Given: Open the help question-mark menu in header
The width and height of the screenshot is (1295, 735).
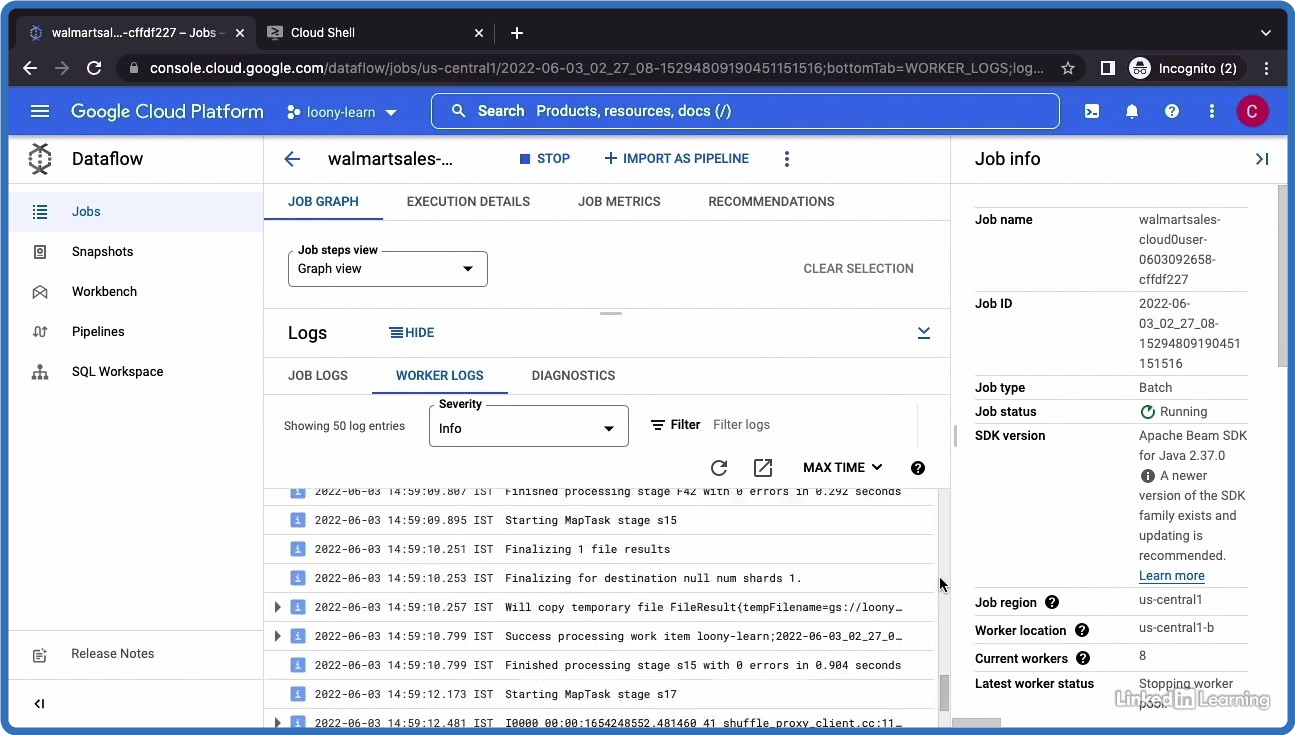Looking at the screenshot, I should pos(1172,111).
